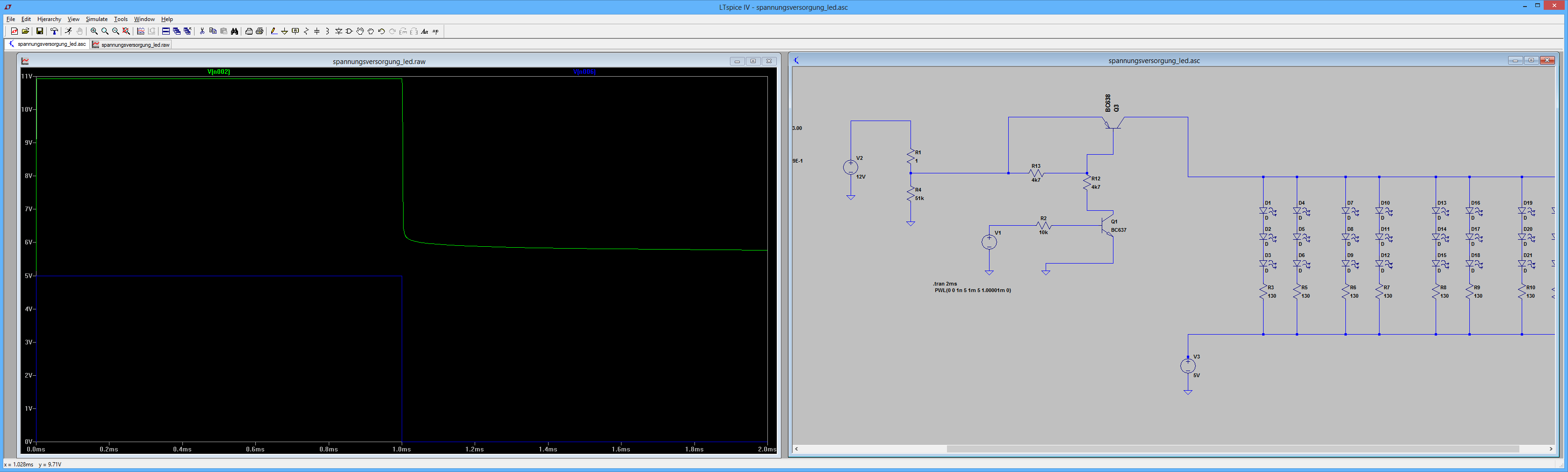Image resolution: width=1568 pixels, height=472 pixels.
Task: Click the blue V(n006) trace label
Action: pos(584,72)
